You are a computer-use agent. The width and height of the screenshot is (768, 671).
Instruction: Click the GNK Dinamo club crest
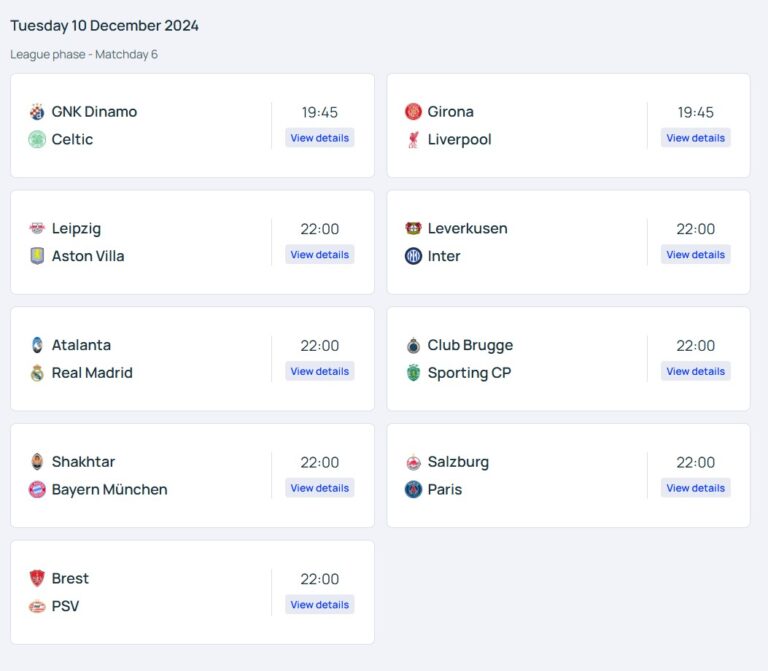pos(37,111)
